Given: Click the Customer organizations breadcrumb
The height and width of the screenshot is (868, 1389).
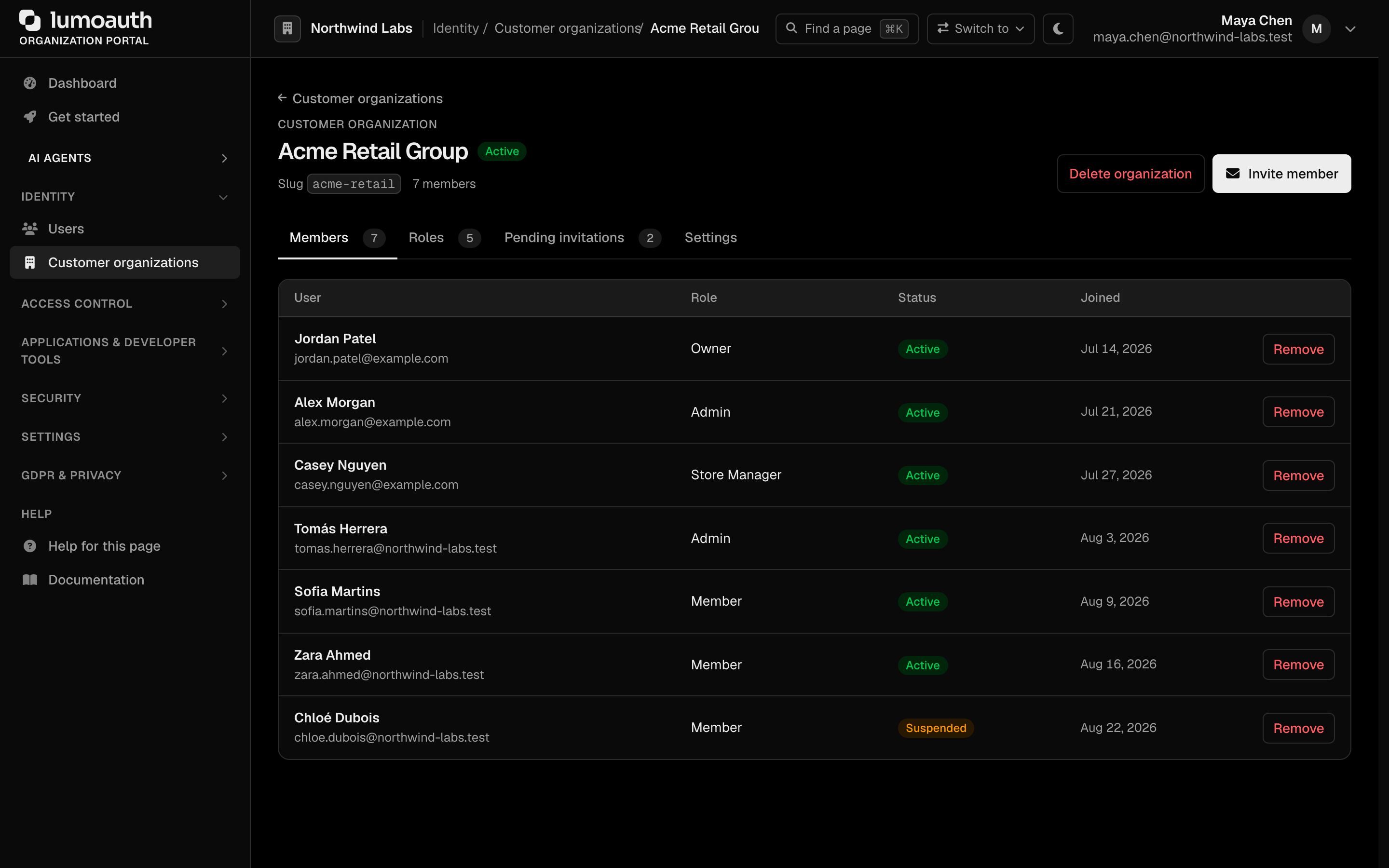Looking at the screenshot, I should click(x=567, y=28).
